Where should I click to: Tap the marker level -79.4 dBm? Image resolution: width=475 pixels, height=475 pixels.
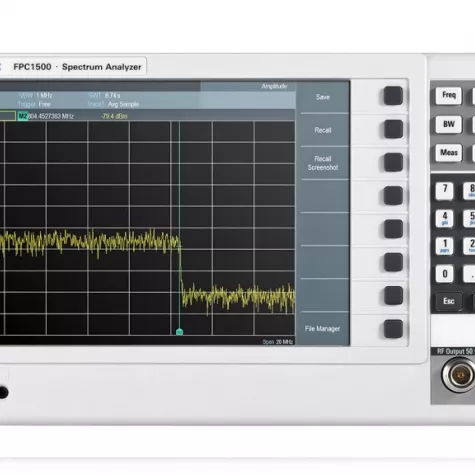point(114,116)
